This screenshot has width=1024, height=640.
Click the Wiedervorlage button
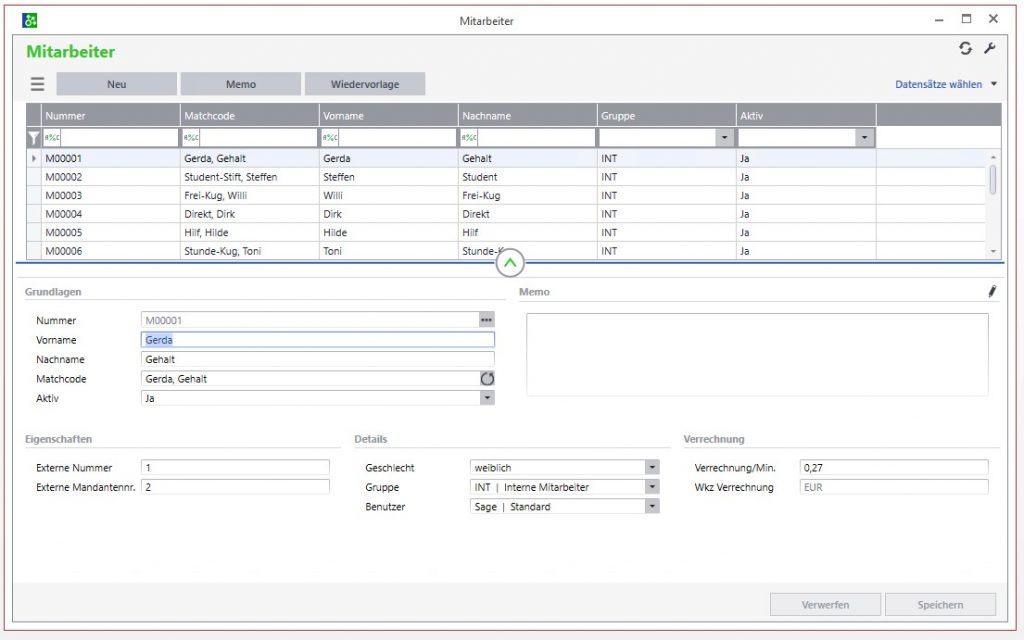coord(365,84)
